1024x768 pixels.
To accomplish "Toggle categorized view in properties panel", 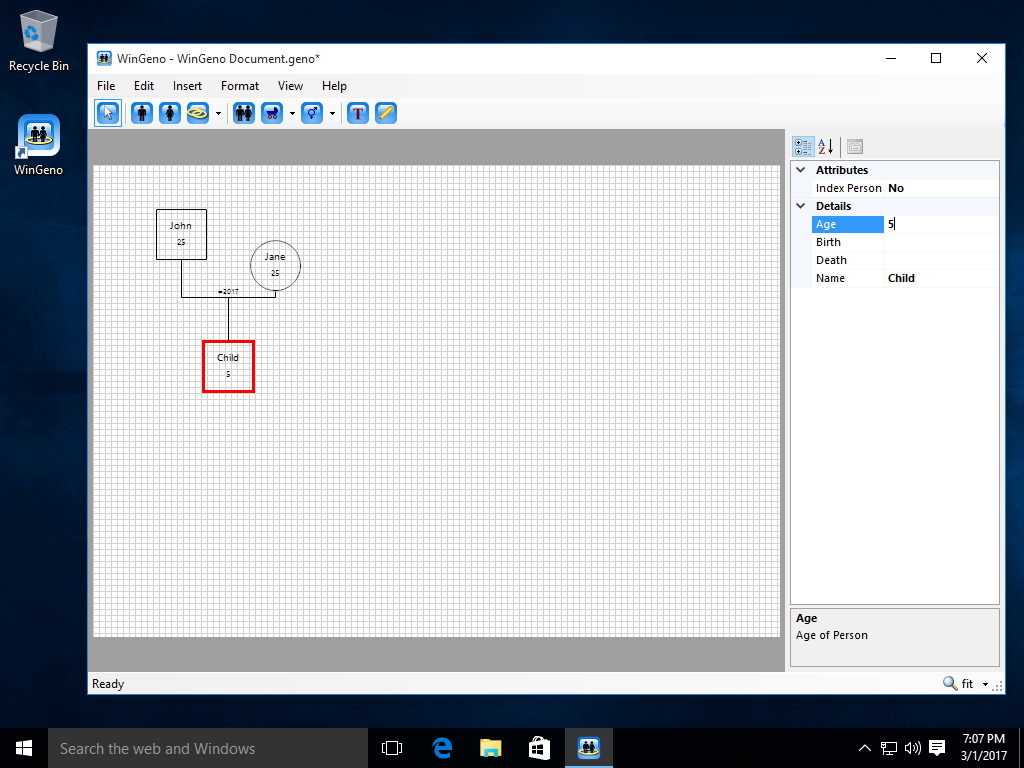I will [803, 146].
